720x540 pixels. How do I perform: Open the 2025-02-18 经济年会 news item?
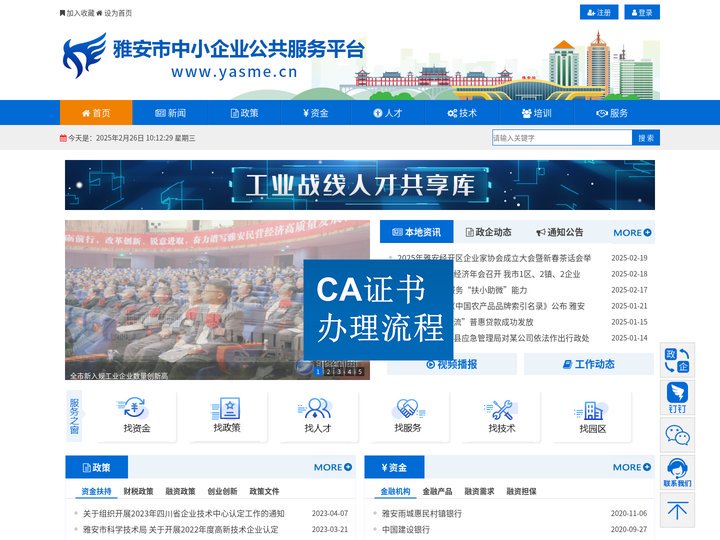pos(517,274)
